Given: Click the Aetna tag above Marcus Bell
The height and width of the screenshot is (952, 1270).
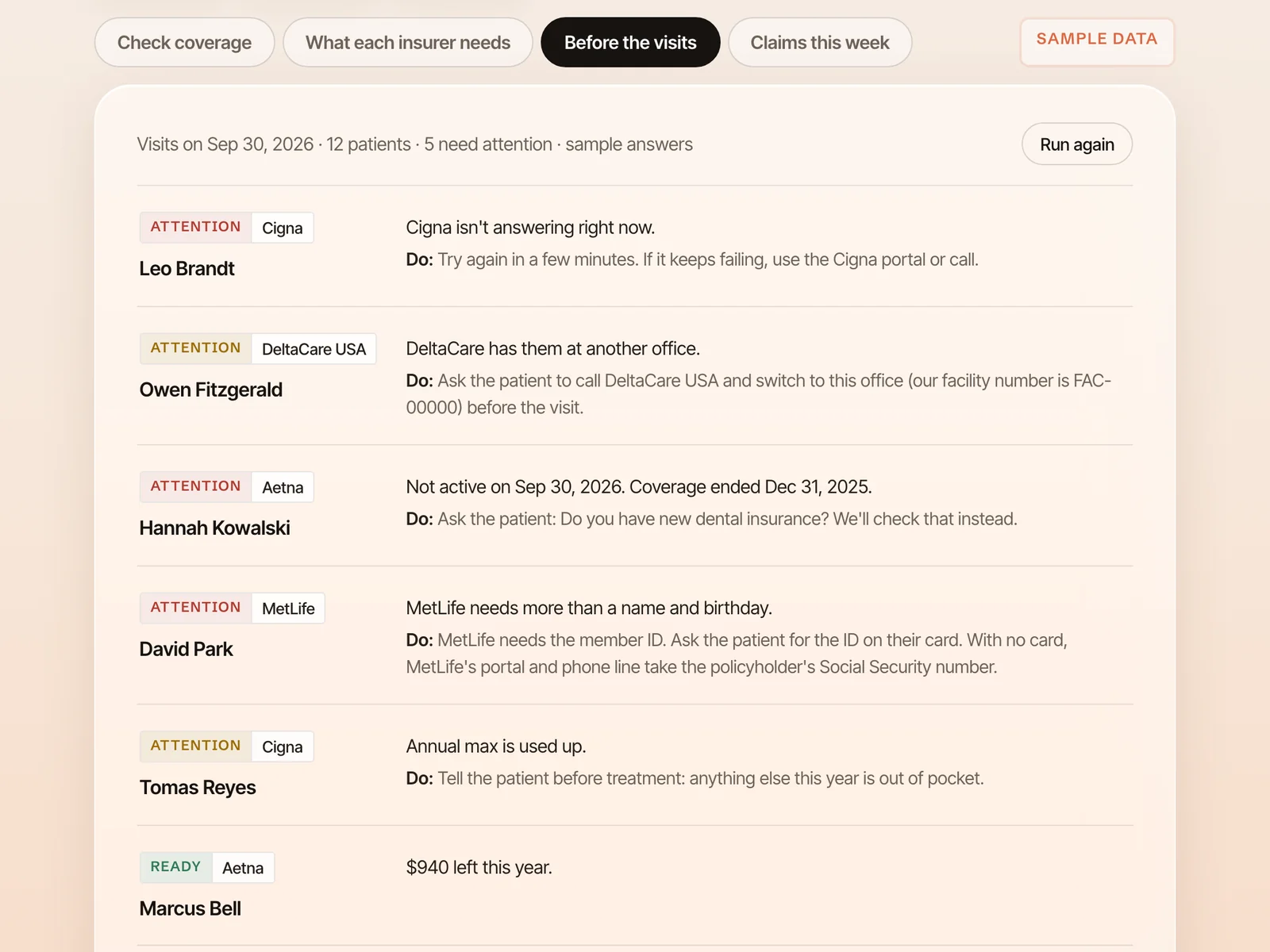Looking at the screenshot, I should coord(243,868).
